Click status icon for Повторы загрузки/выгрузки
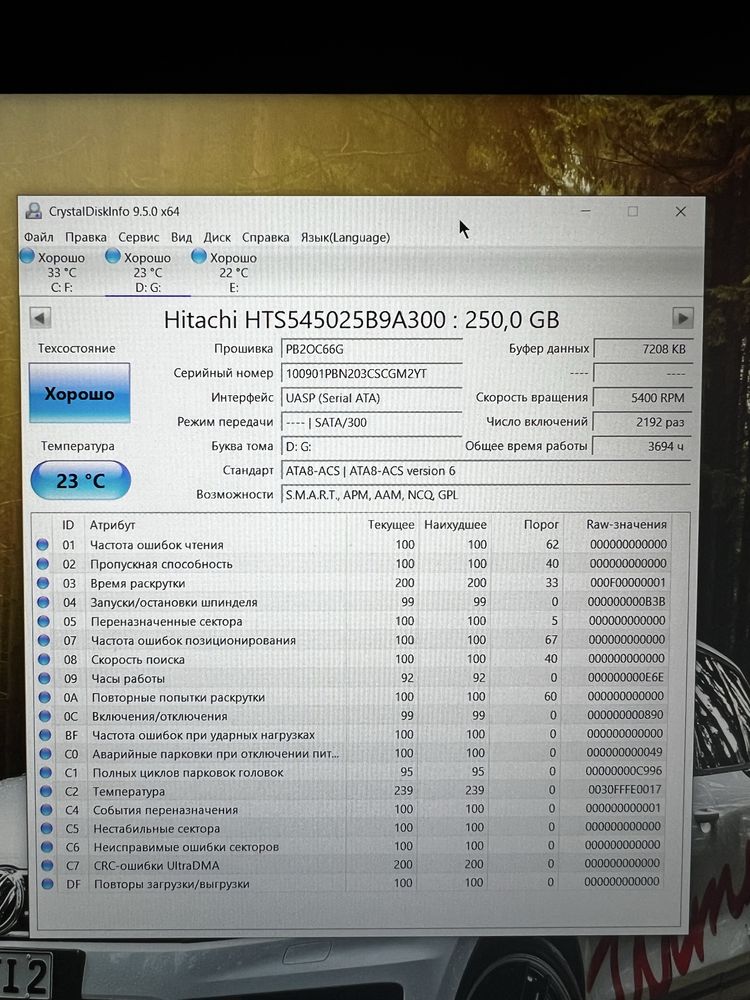This screenshot has width=750, height=1000. pyautogui.click(x=47, y=884)
